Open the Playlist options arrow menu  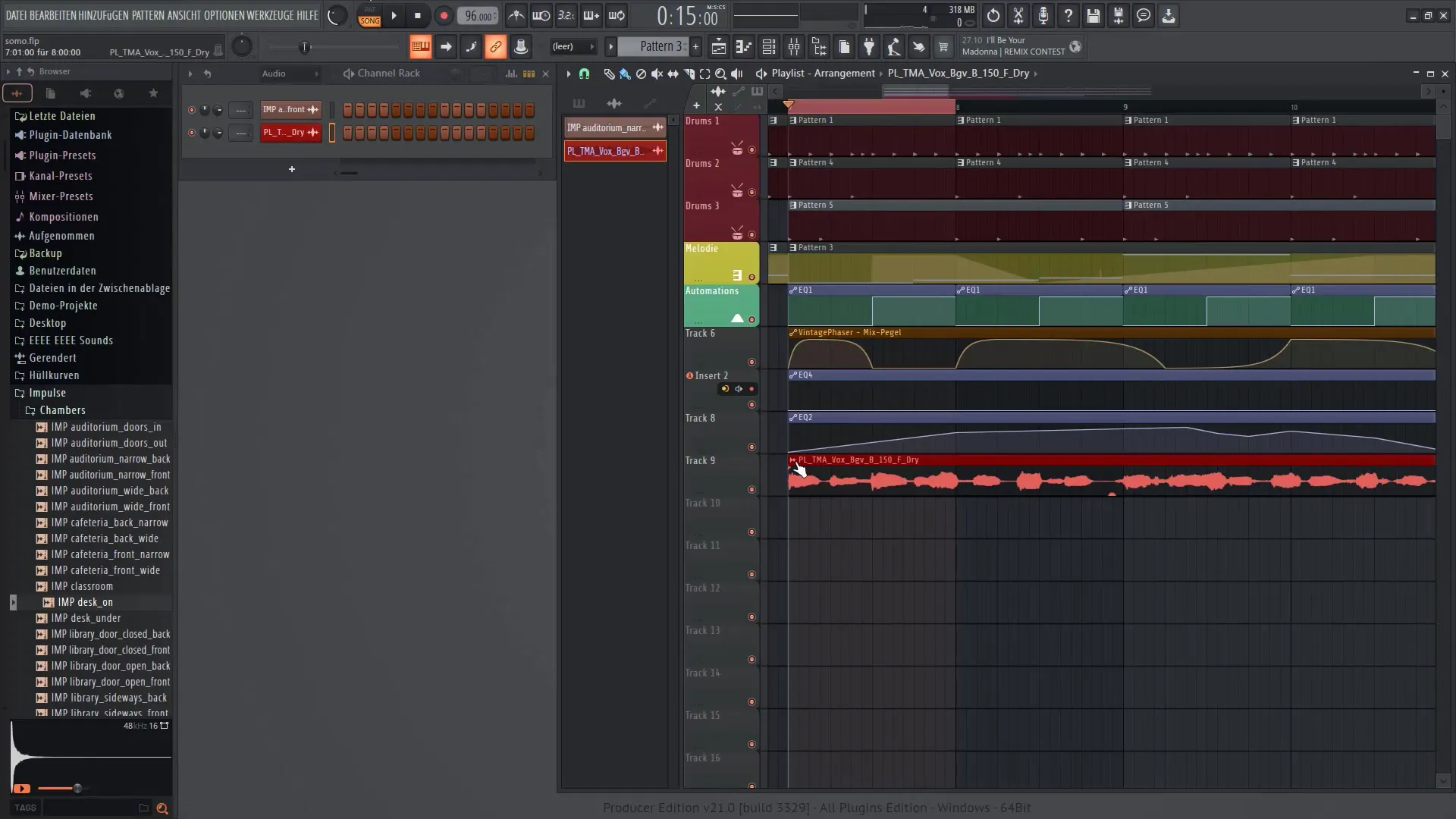(568, 74)
